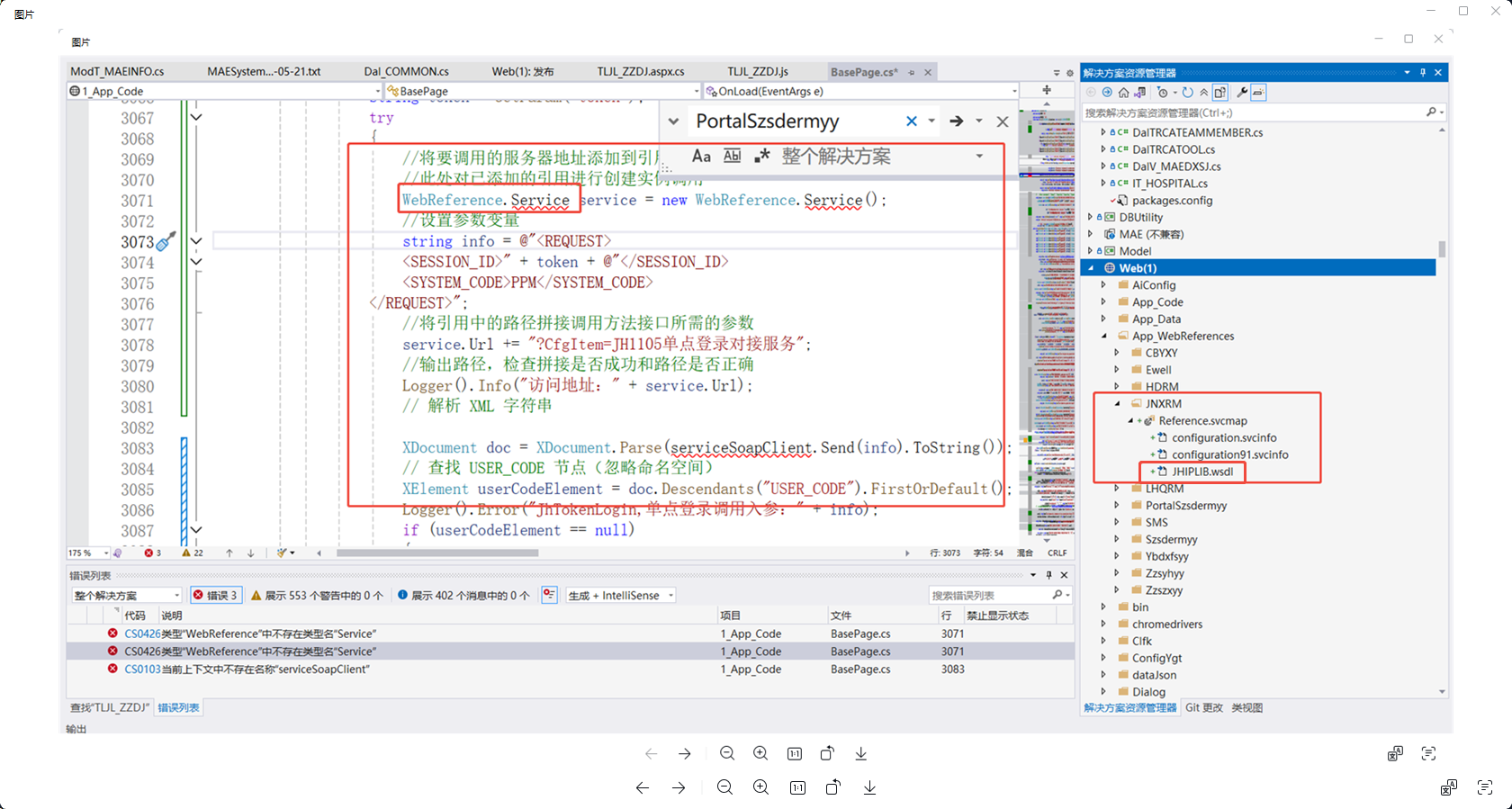Click the error count icon in editor status strip
This screenshot has height=809, width=1512.
click(x=148, y=553)
